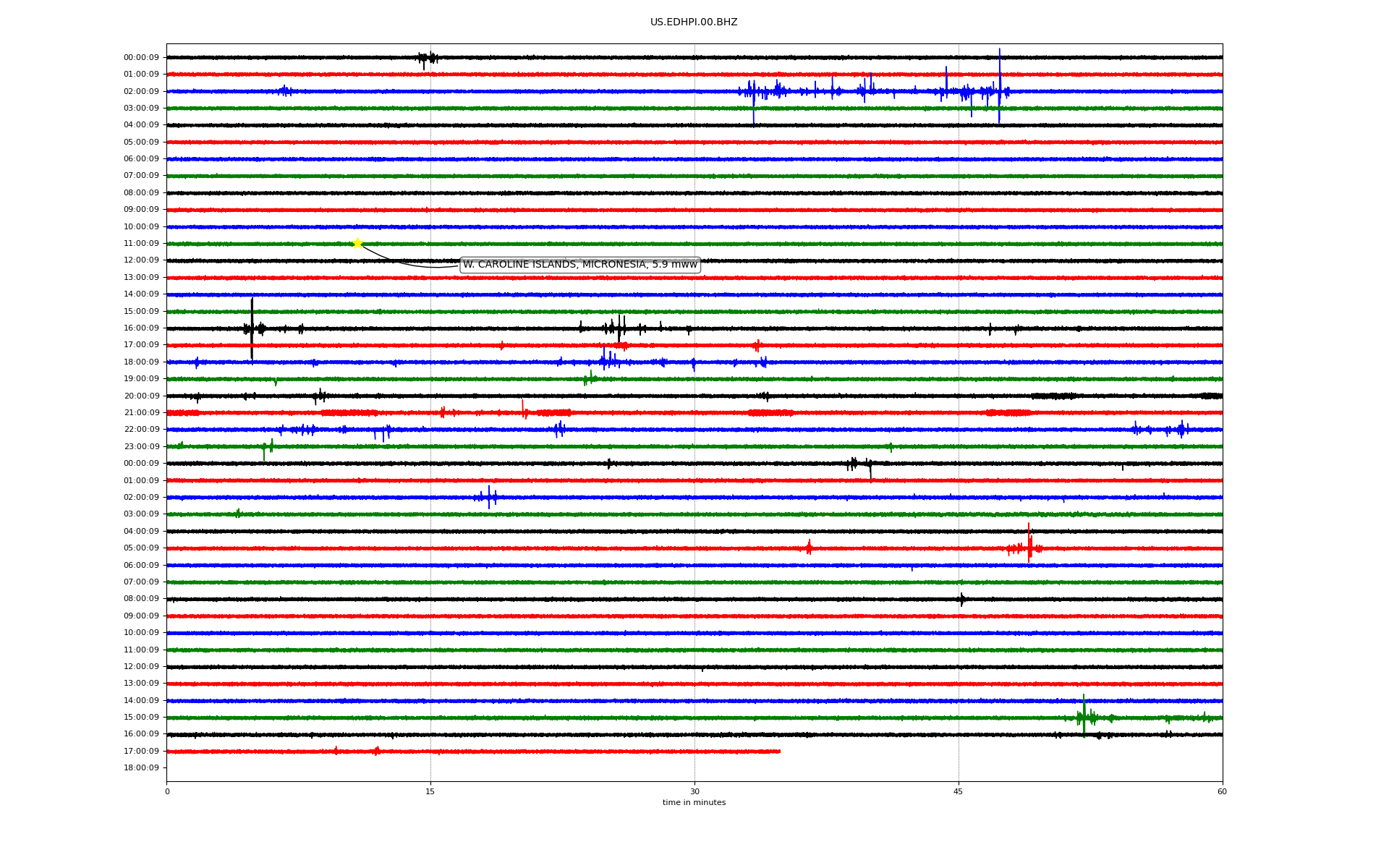Click the 30 minute tick label
Viewport: 1389px width, 868px height.
point(694,791)
